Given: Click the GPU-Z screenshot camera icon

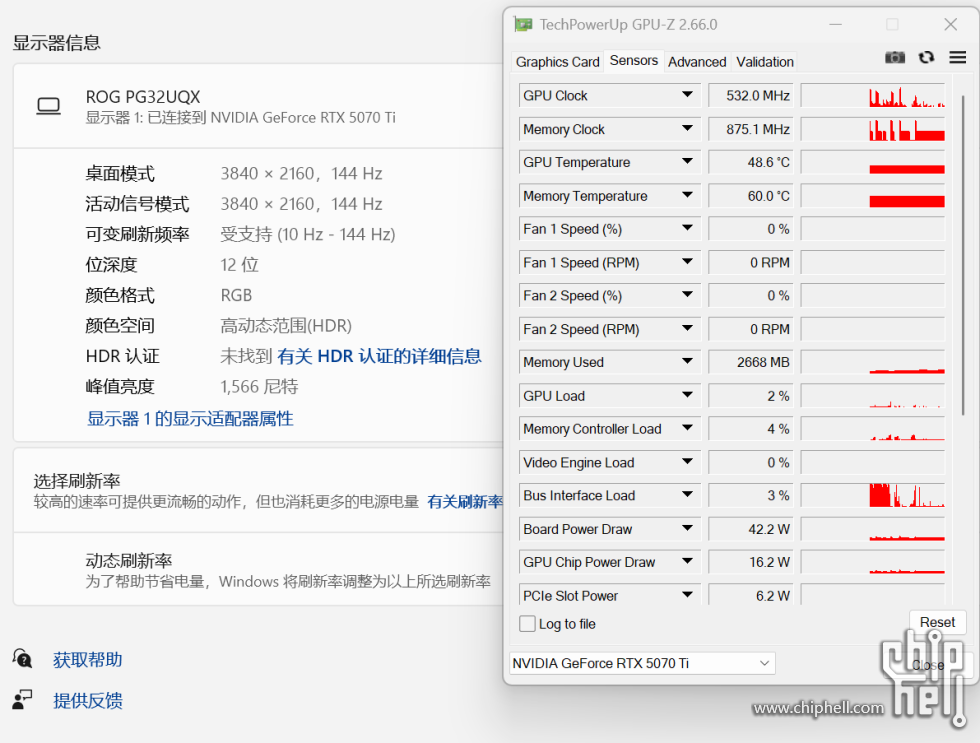Looking at the screenshot, I should pos(894,57).
